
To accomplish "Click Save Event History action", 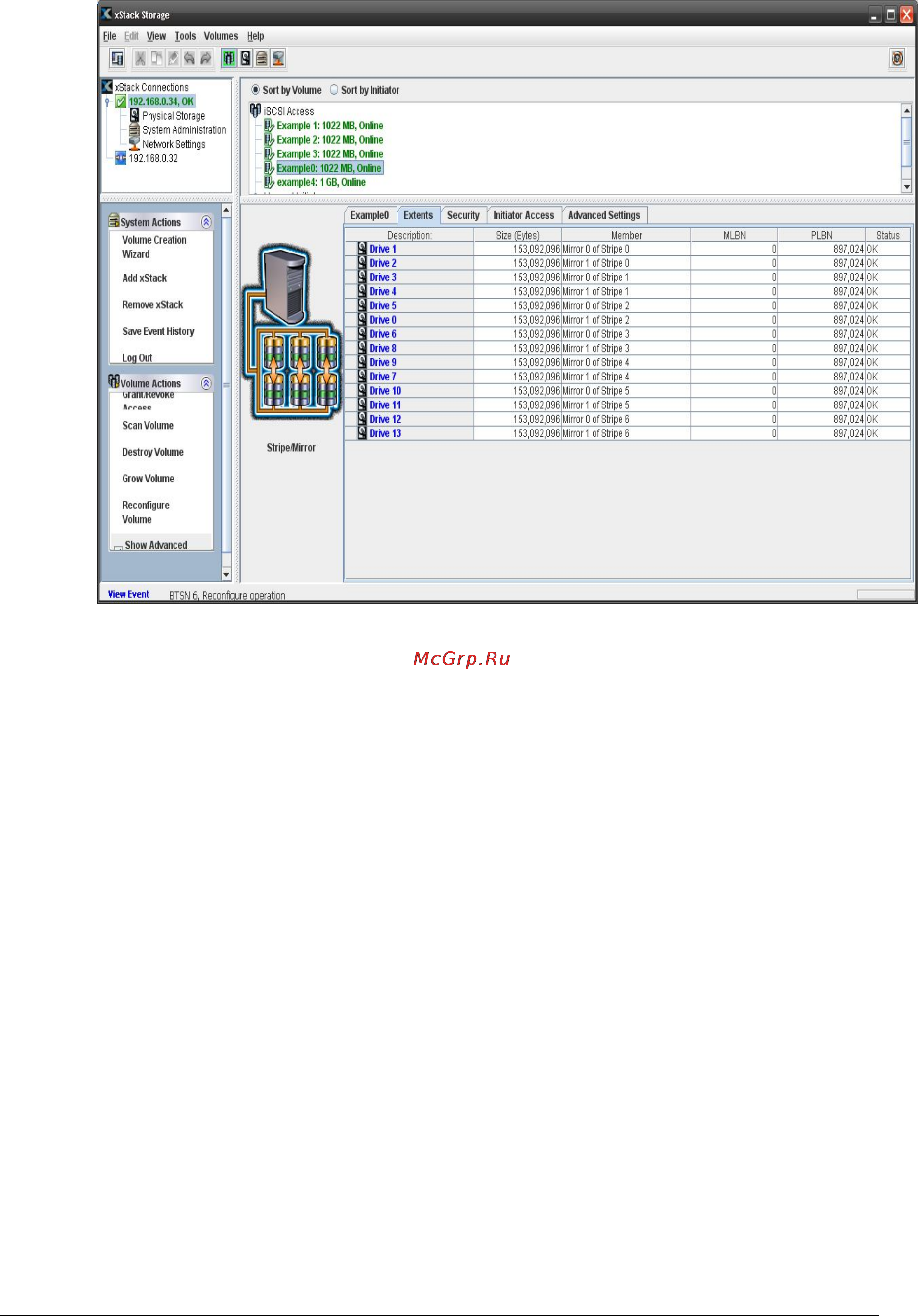I will tap(158, 331).
